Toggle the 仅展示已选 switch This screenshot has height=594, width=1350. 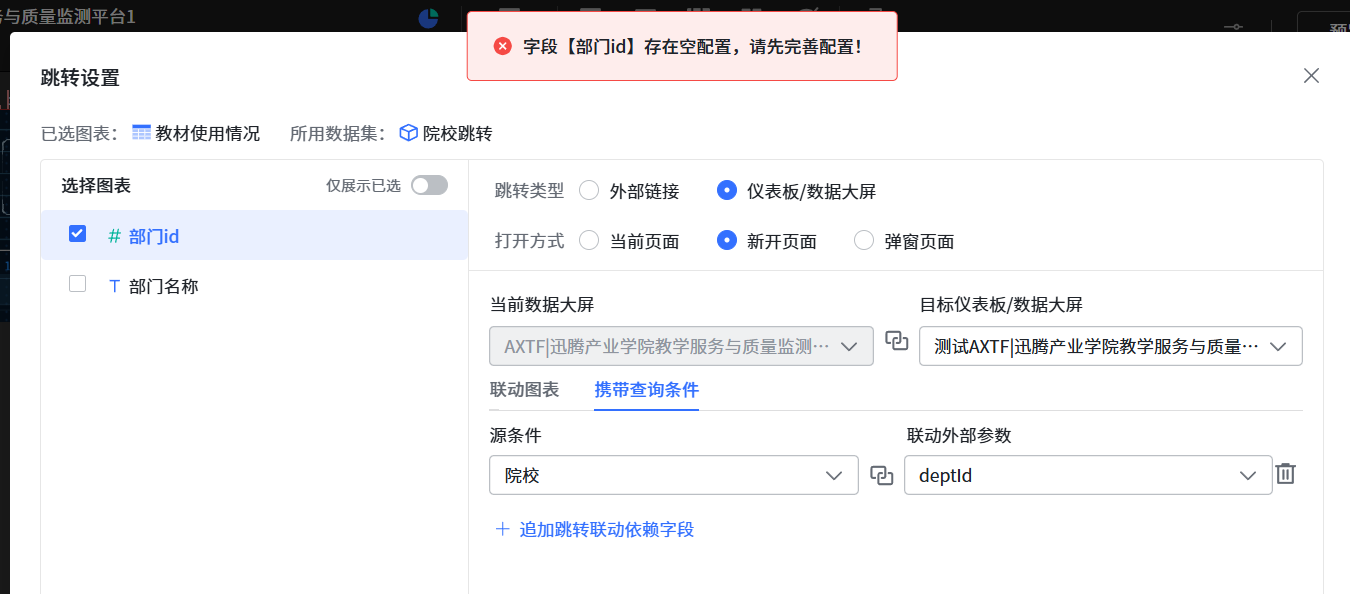tap(429, 185)
